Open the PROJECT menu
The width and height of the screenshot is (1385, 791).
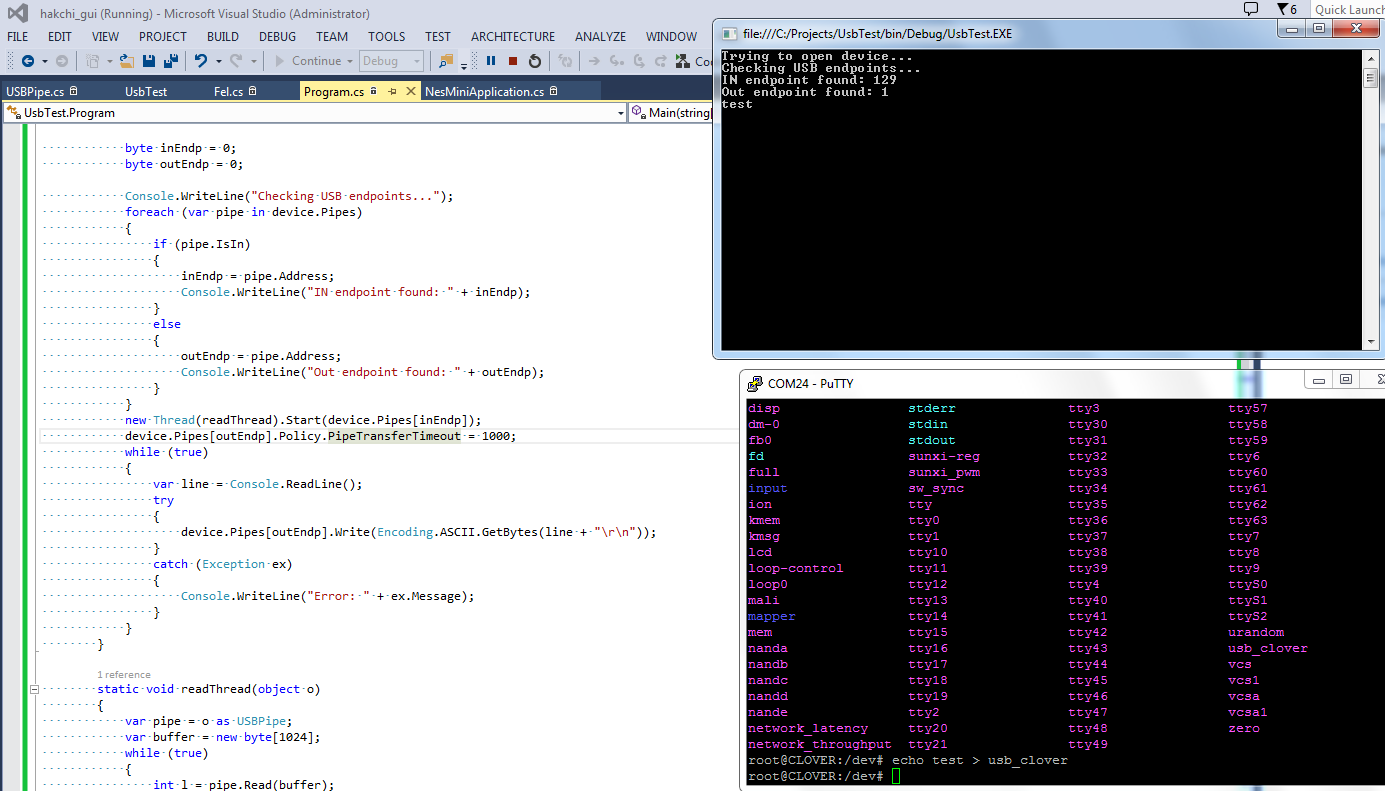coord(163,36)
